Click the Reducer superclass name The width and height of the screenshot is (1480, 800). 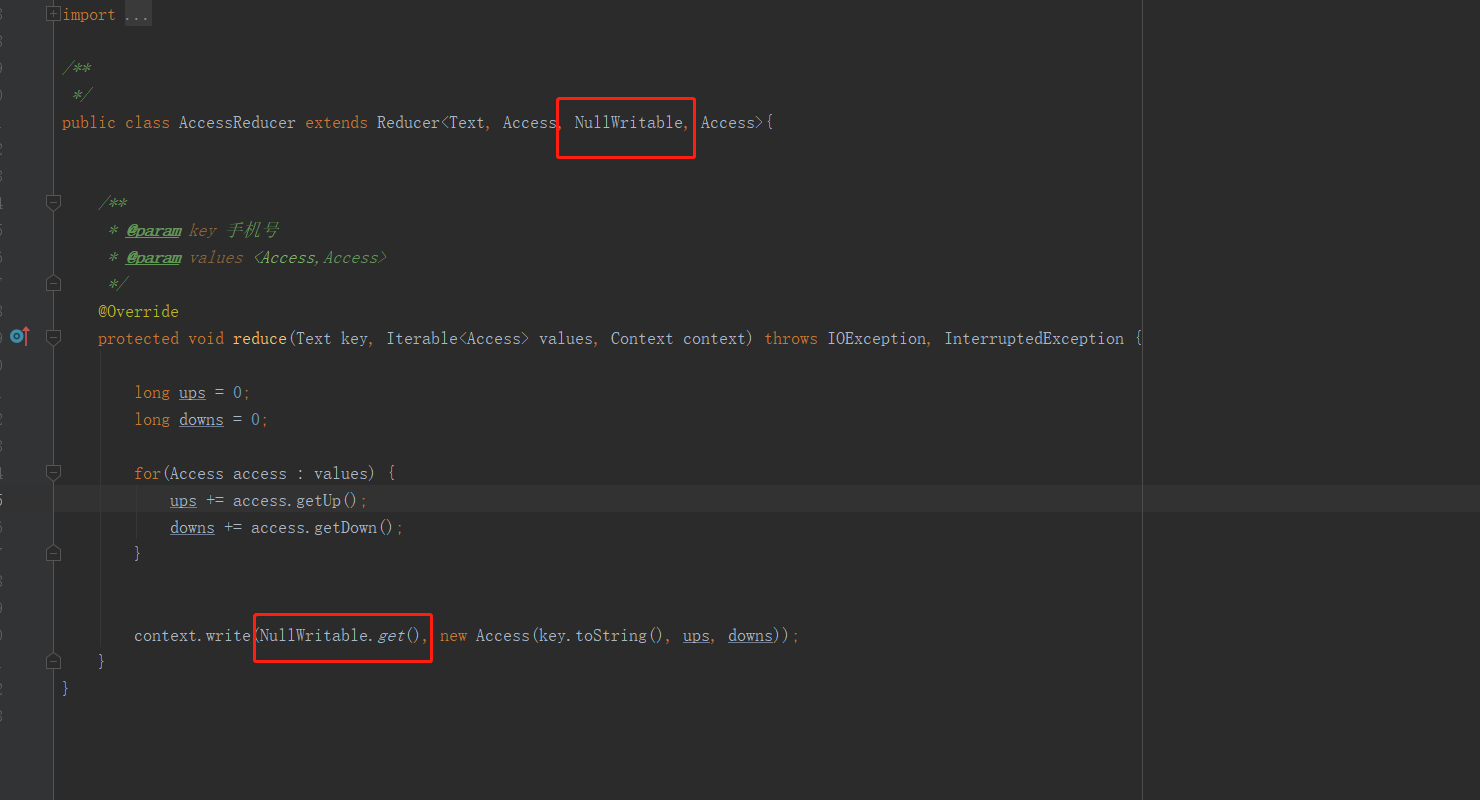pos(408,123)
